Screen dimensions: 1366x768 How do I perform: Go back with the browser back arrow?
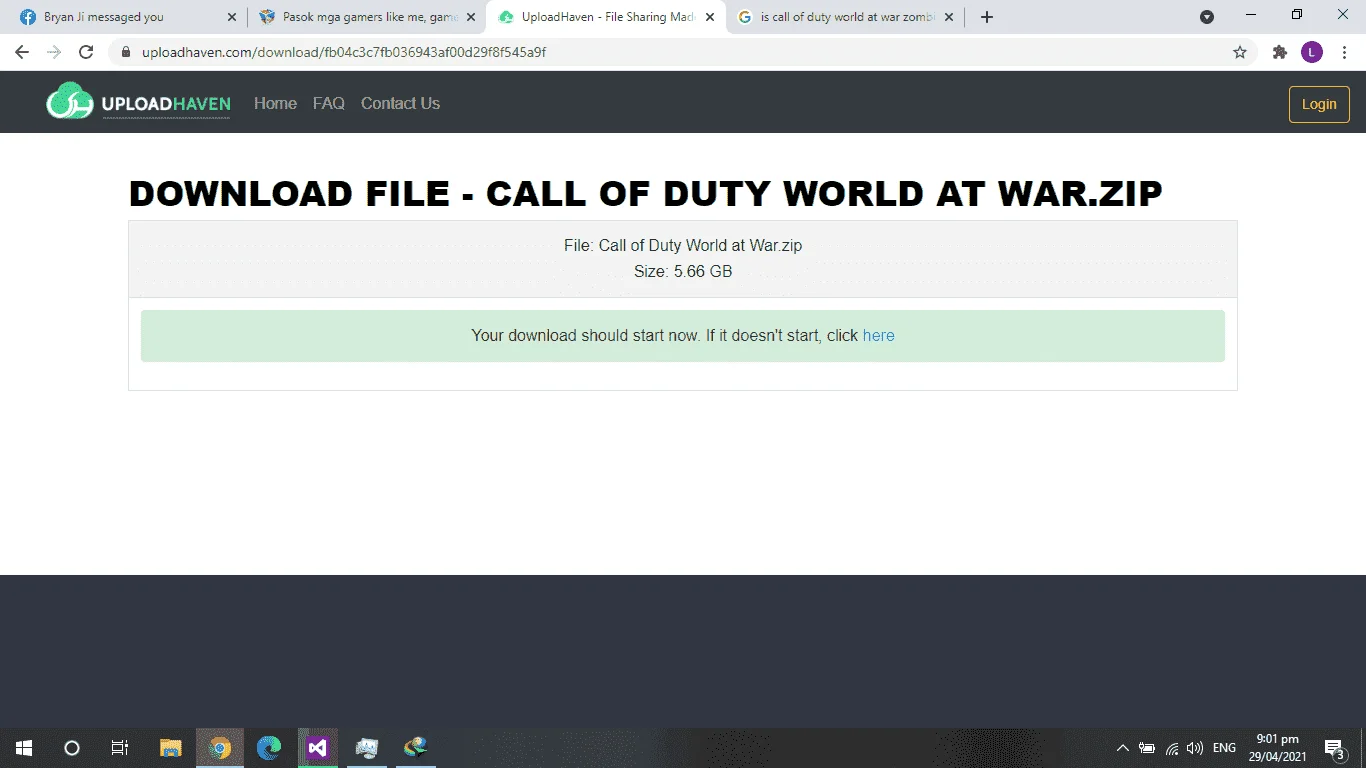pyautogui.click(x=22, y=52)
